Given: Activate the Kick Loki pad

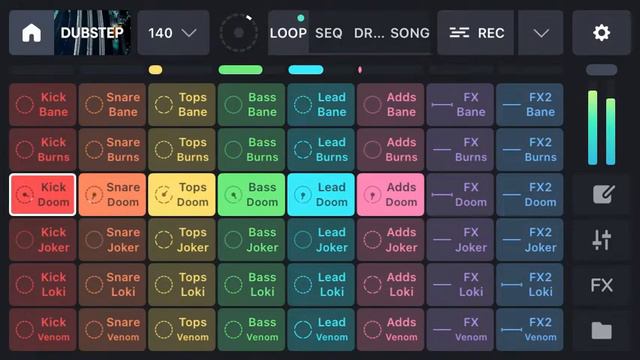Looking at the screenshot, I should pyautogui.click(x=43, y=284).
